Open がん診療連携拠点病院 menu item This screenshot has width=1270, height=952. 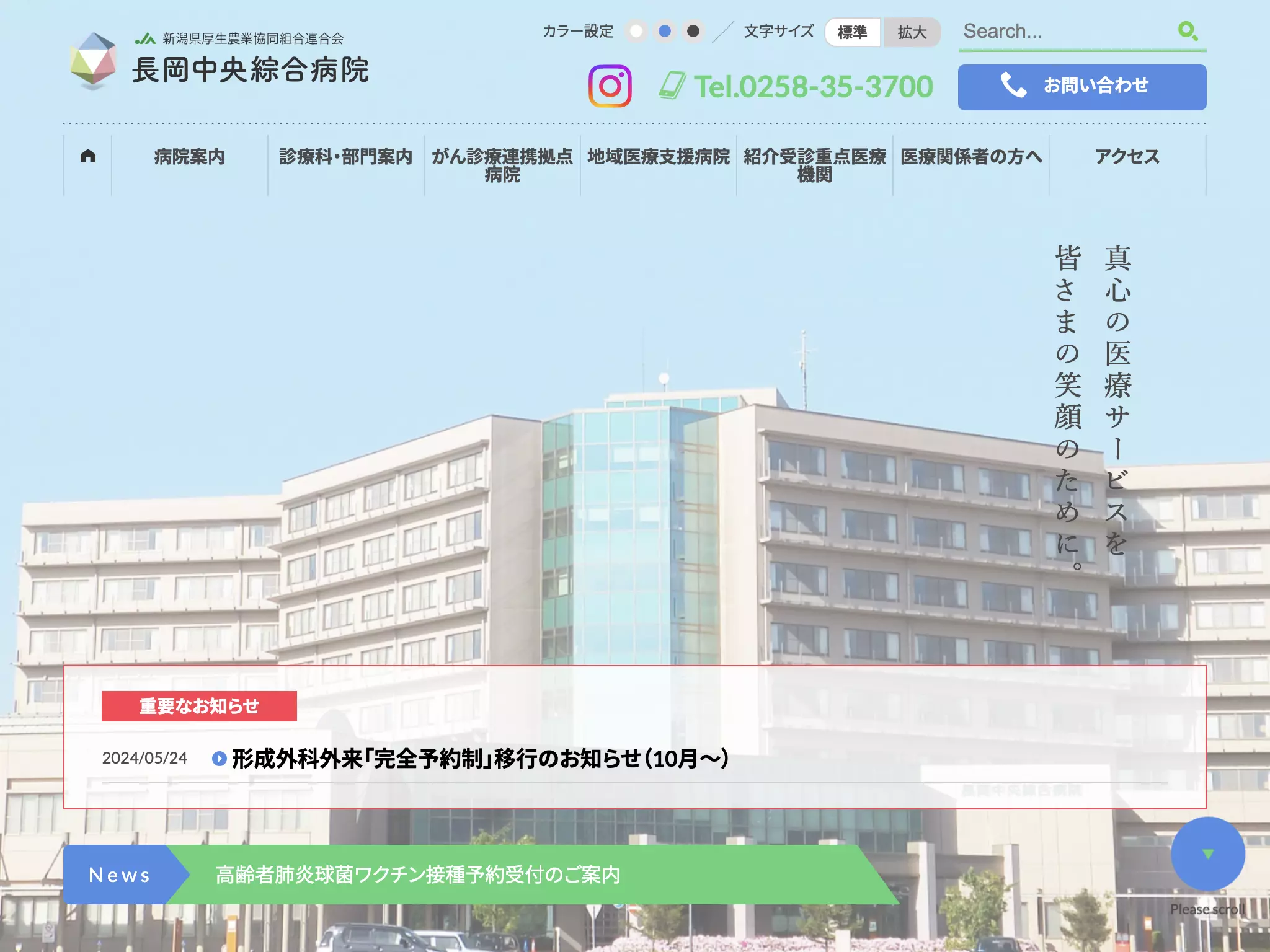(502, 165)
